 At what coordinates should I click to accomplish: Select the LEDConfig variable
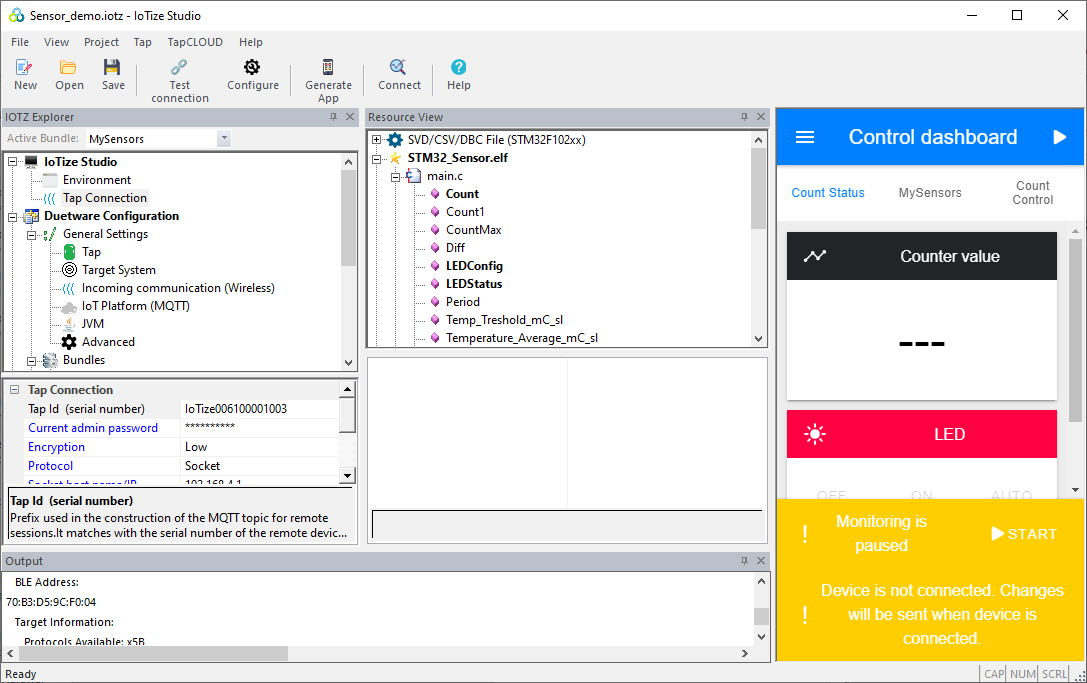(x=473, y=266)
